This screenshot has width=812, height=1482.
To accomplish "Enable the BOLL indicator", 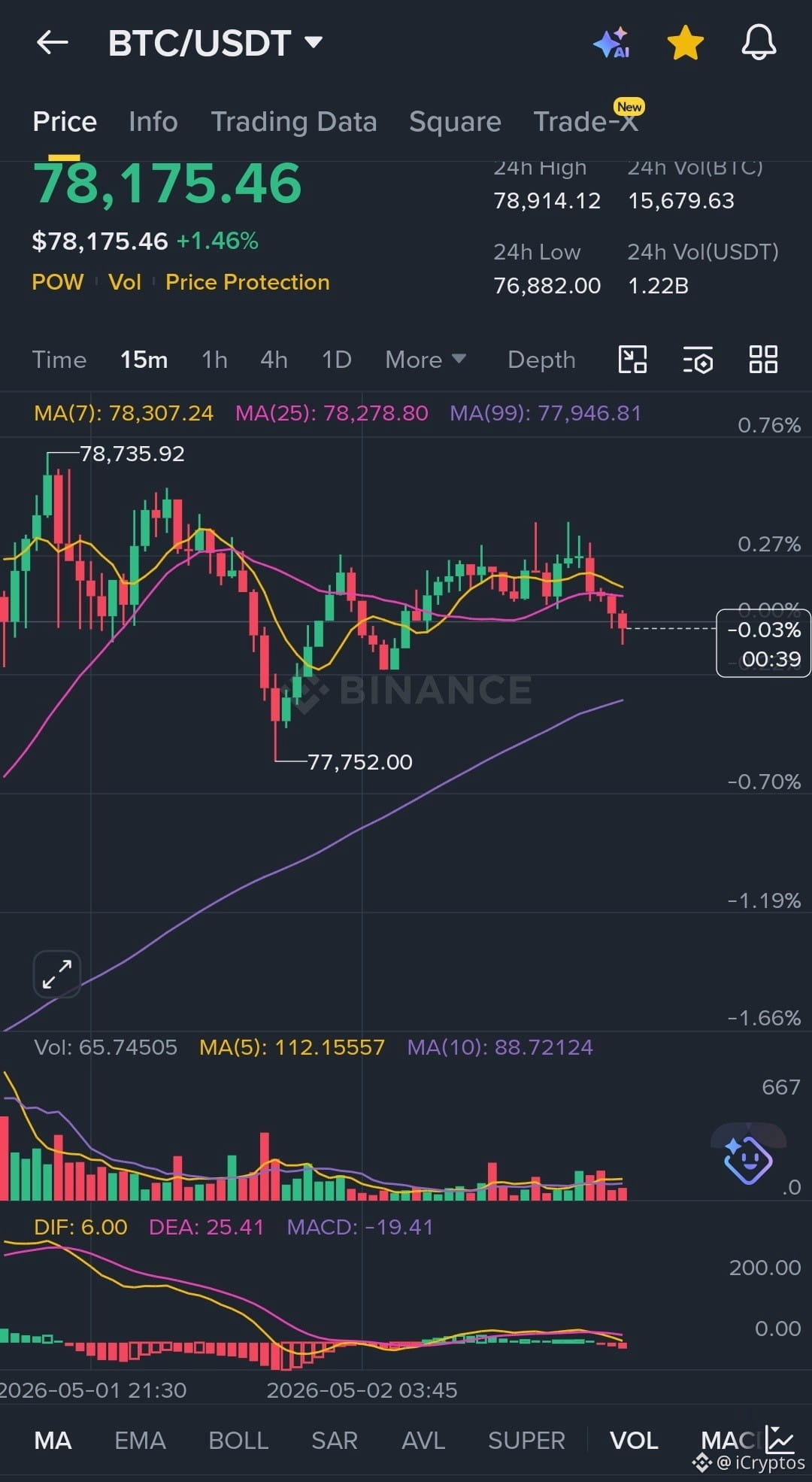I will pos(238,1440).
